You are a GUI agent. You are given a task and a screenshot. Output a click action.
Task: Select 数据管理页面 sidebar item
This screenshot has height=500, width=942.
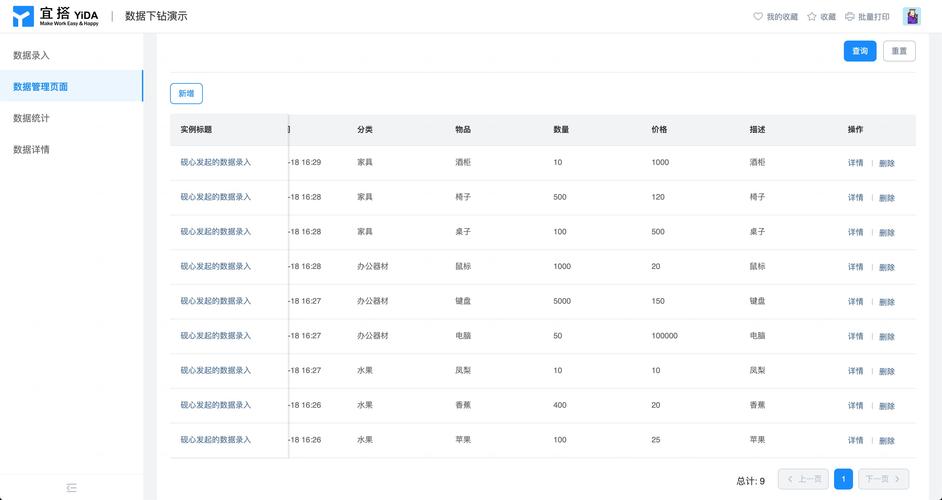coord(41,87)
